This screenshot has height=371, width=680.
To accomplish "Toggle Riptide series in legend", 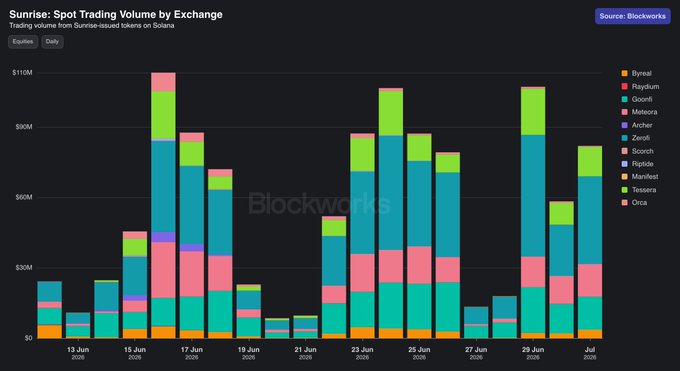I will tap(637, 164).
